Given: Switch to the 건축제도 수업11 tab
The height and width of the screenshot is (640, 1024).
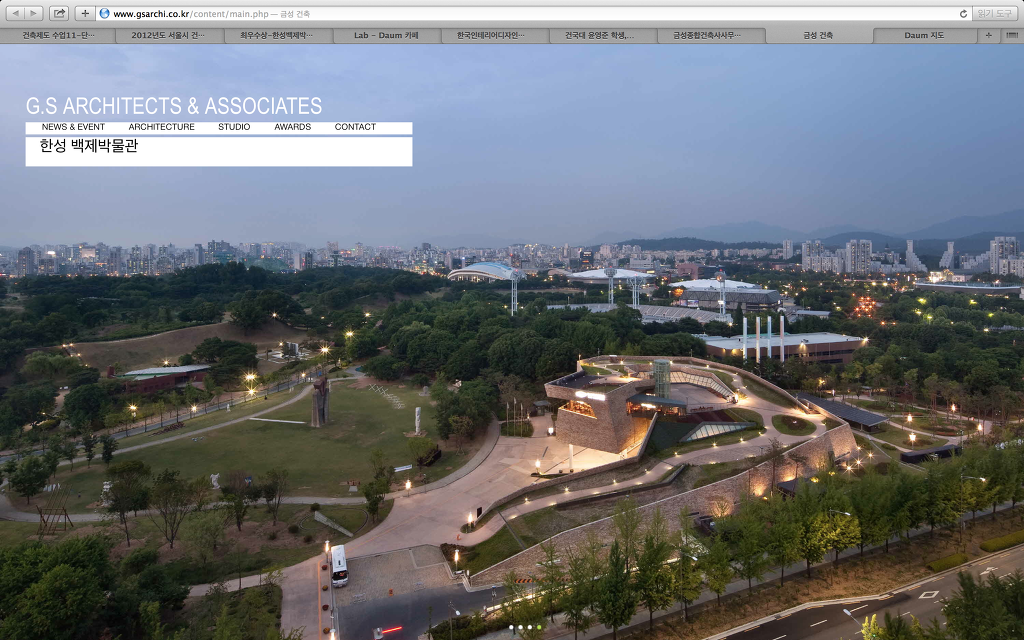Looking at the screenshot, I should (58, 35).
